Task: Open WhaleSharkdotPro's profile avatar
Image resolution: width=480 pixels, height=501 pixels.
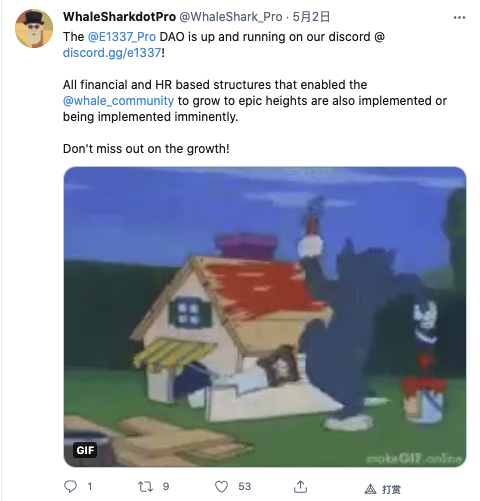Action: click(x=34, y=29)
